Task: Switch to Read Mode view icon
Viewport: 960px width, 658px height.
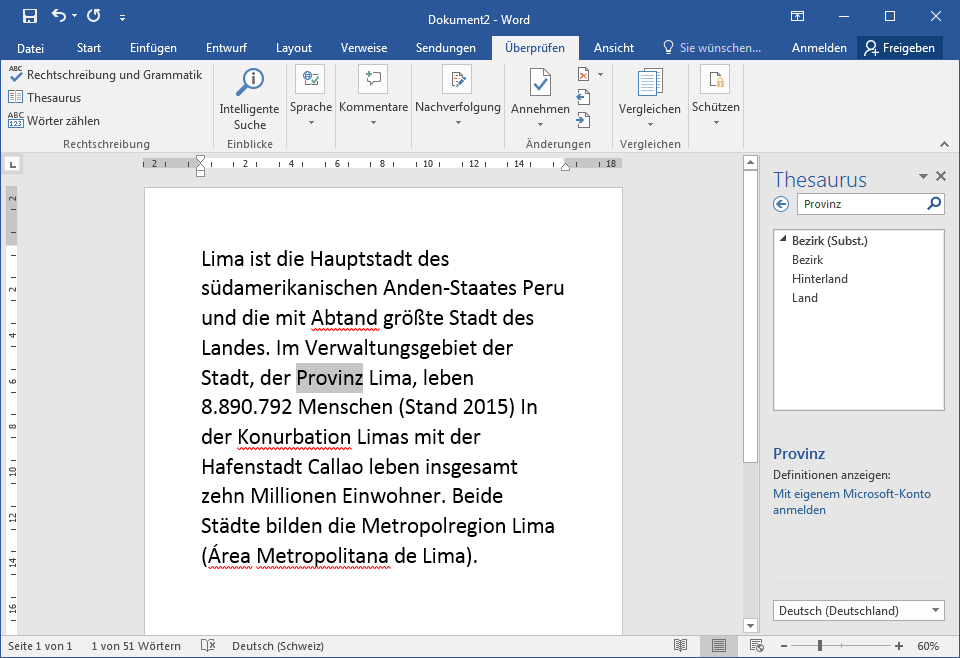Action: point(680,645)
